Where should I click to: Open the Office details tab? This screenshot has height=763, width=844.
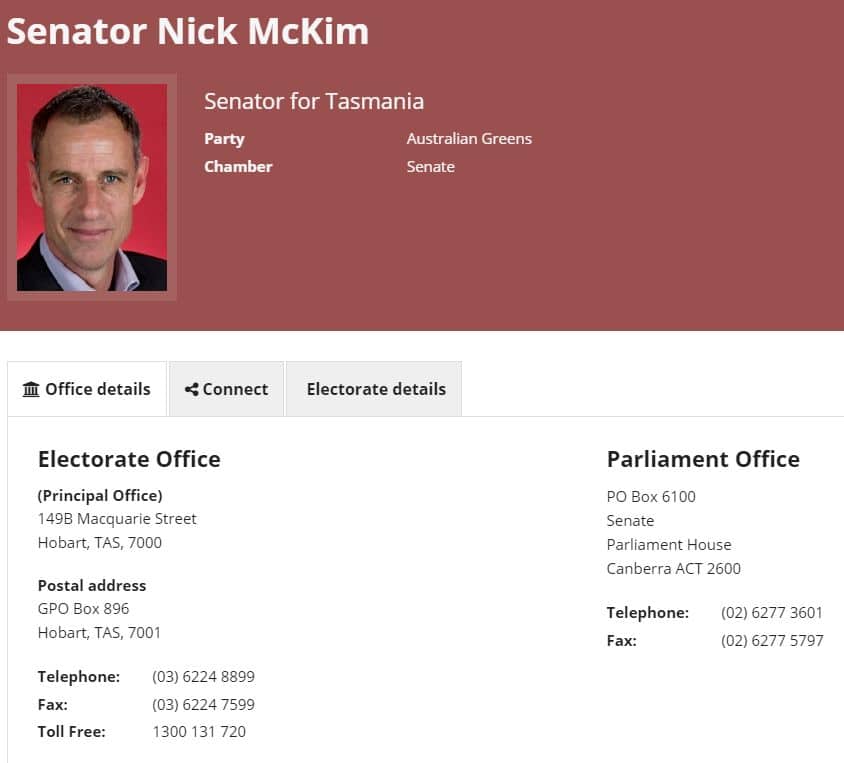point(87,389)
